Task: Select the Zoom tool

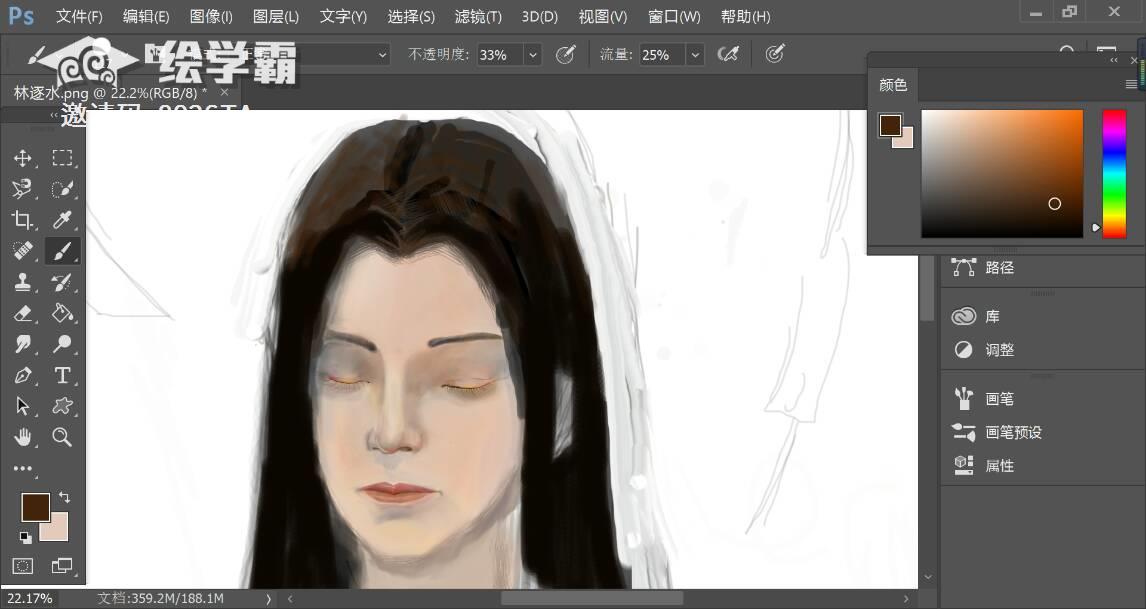Action: (62, 437)
